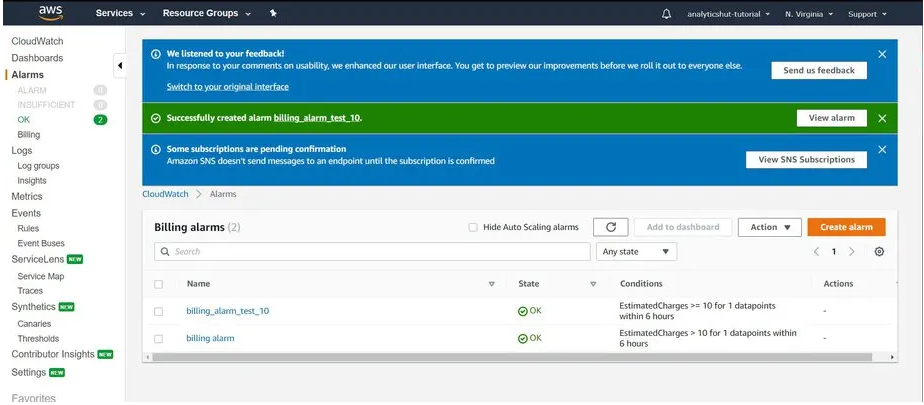Open the Services menu in header
Image resolution: width=924 pixels, height=405 pixels.
point(120,14)
